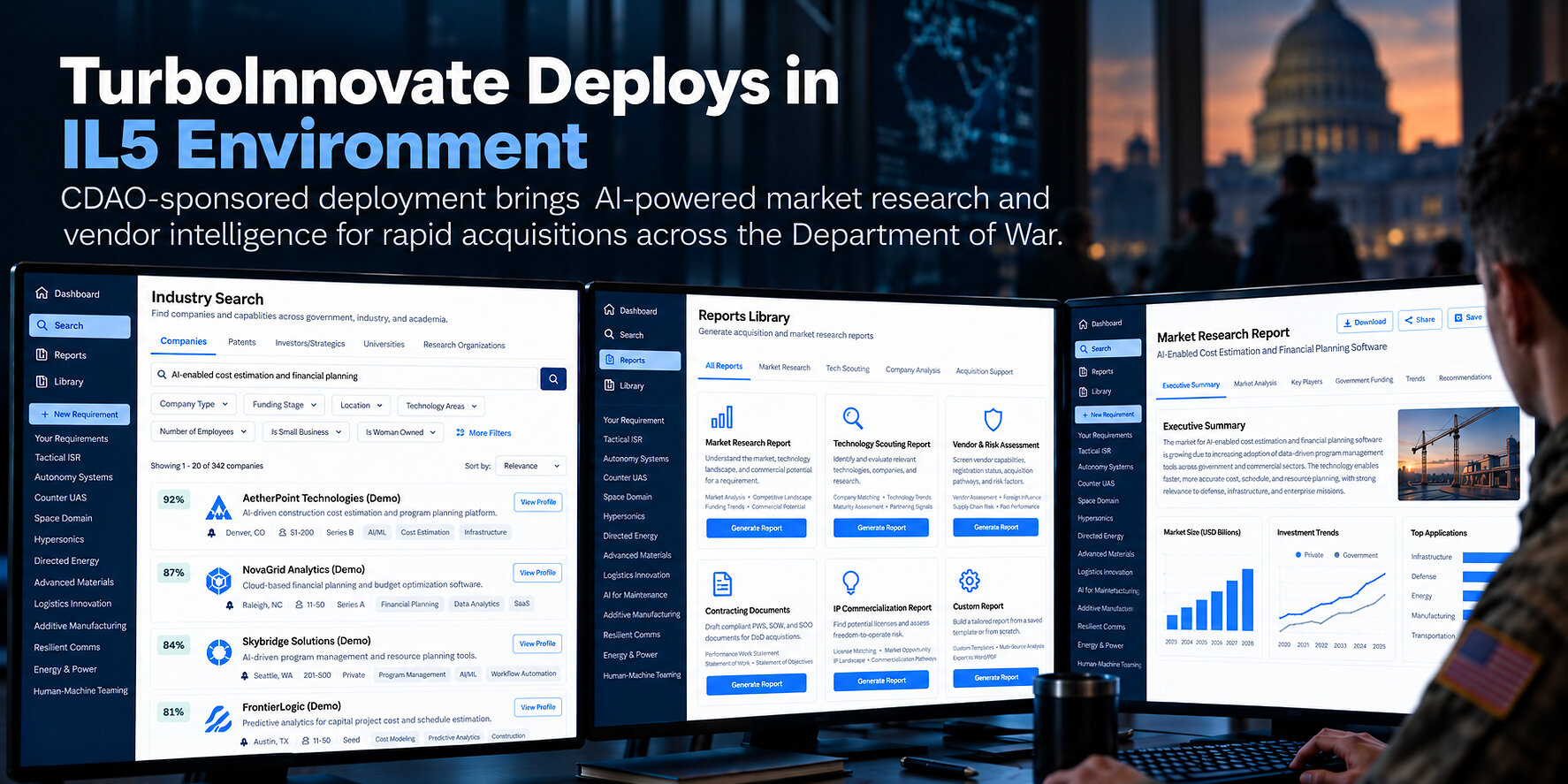
Task: Share the Market Research Report
Action: click(x=1420, y=319)
